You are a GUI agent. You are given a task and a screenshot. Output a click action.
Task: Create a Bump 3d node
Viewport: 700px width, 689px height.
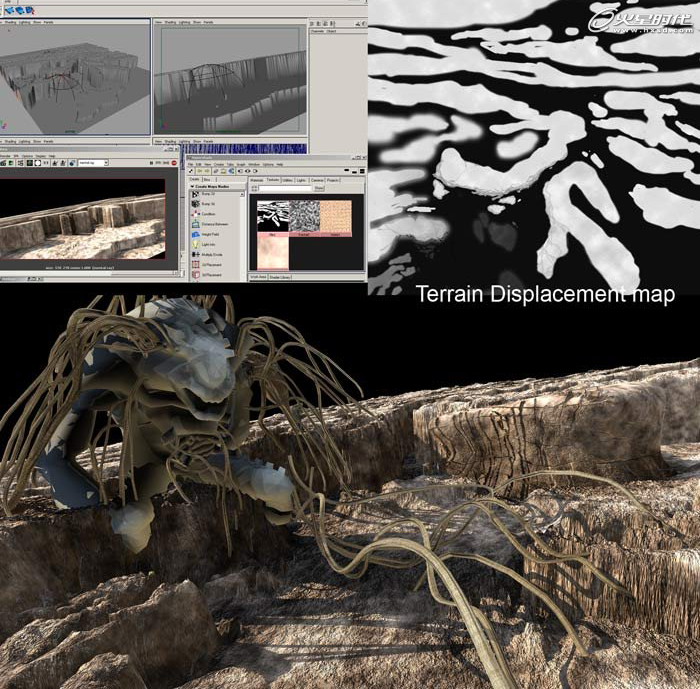pos(205,204)
